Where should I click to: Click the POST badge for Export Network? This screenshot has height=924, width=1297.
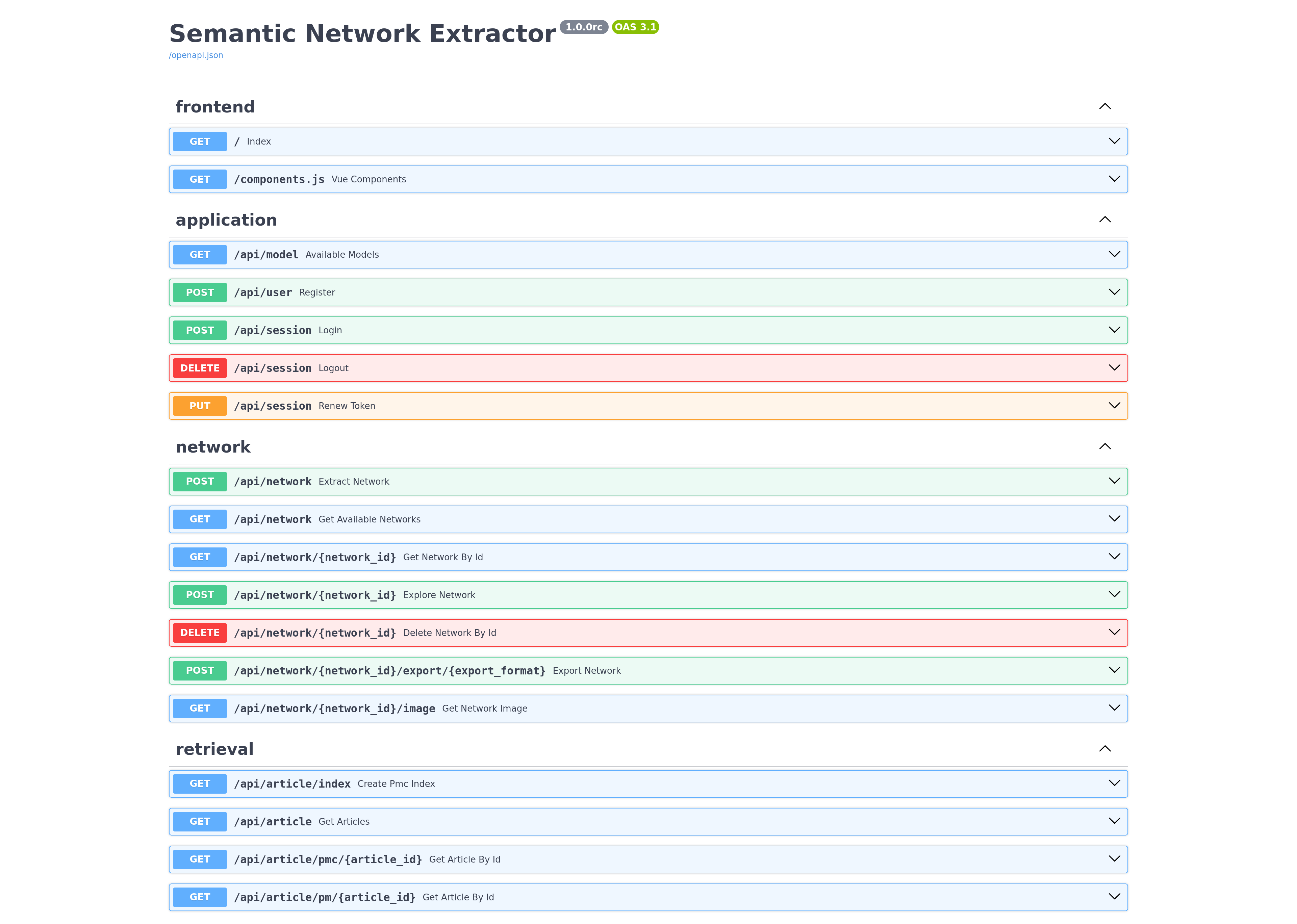point(200,670)
